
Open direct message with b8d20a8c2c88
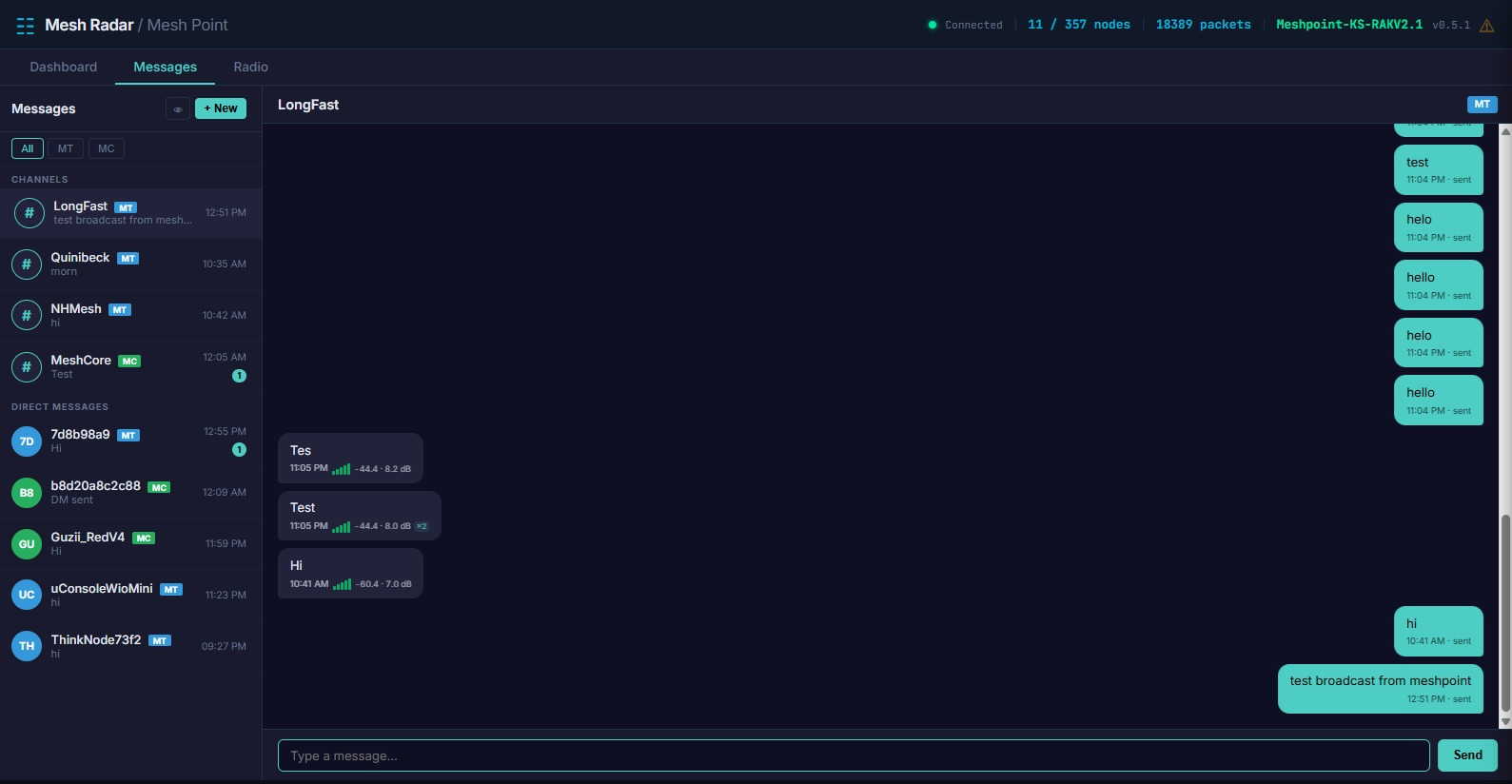pos(130,493)
